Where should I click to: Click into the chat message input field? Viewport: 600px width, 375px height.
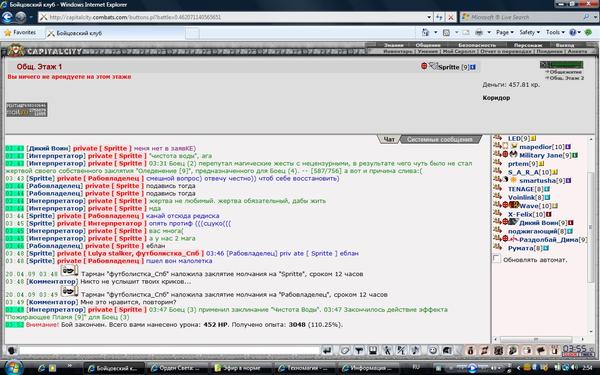pos(169,351)
